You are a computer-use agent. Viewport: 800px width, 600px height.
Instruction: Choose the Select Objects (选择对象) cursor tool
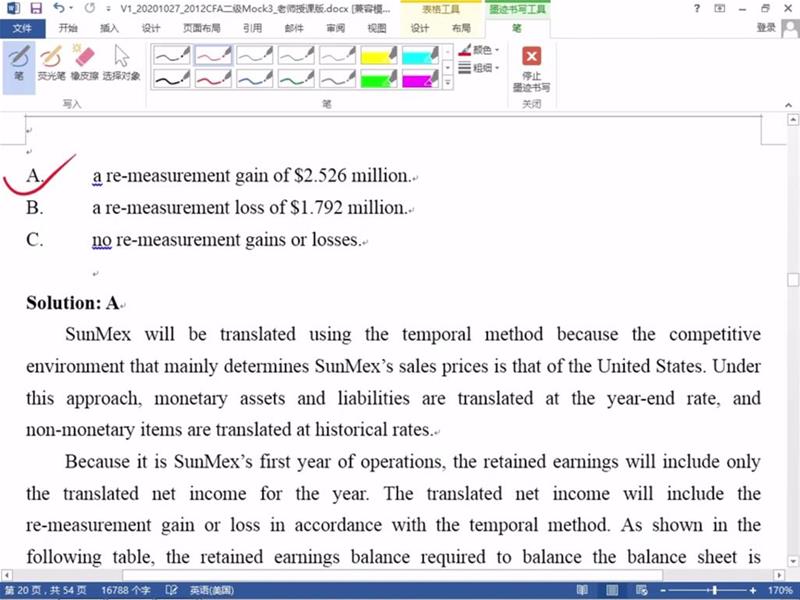(x=121, y=63)
